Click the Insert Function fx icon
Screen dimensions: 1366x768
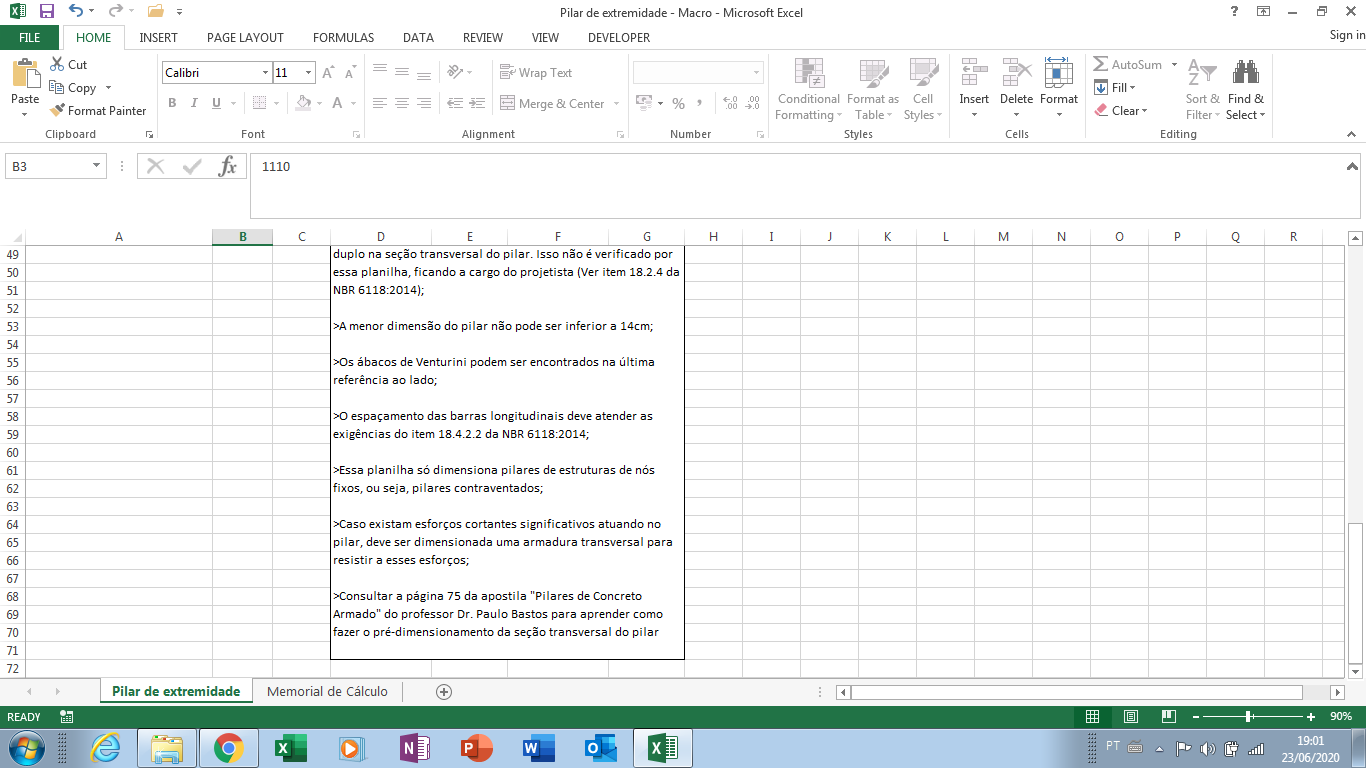point(228,167)
